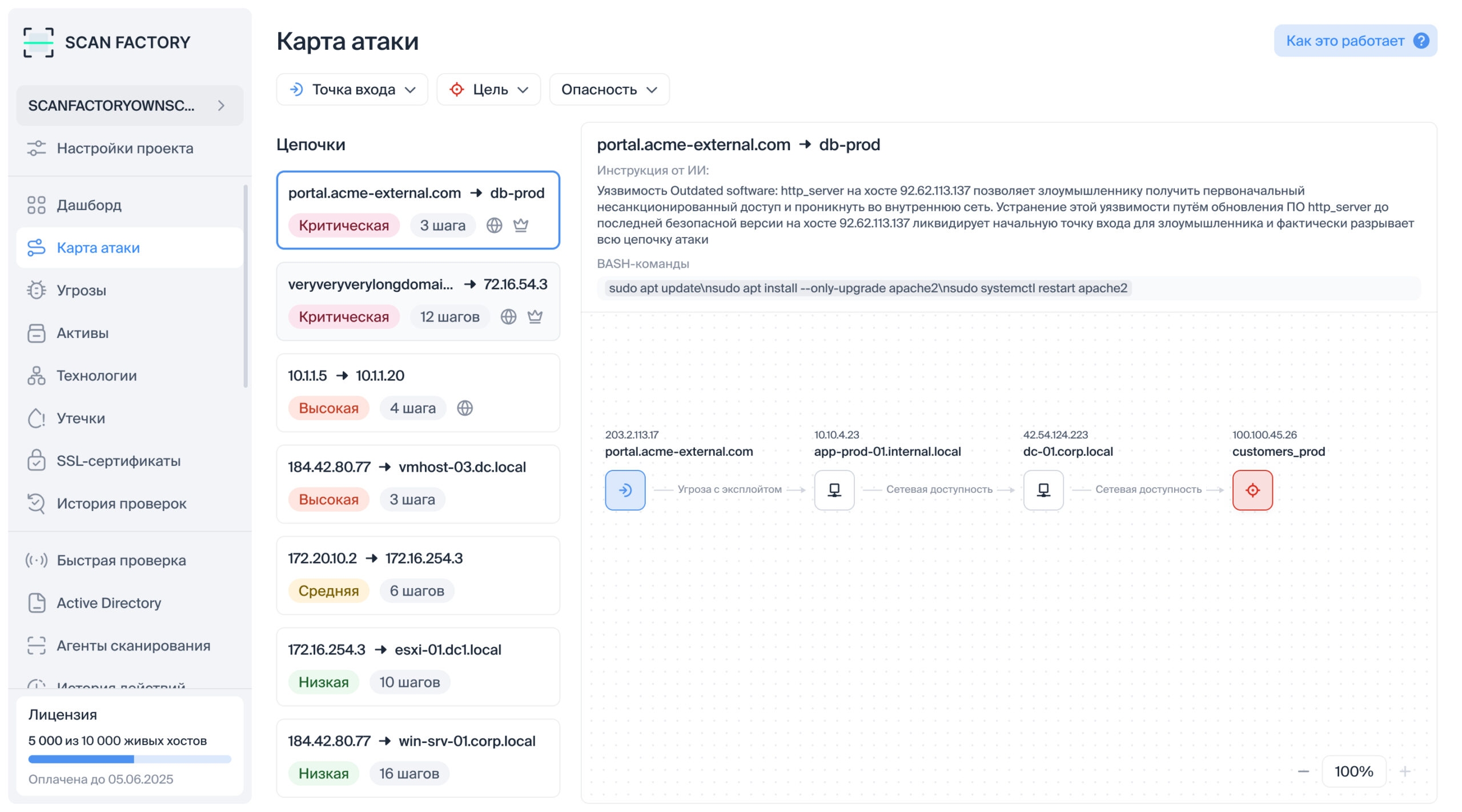Click the globe icon on 10.1.1.5 chain
Image resolution: width=1462 pixels, height=812 pixels.
coord(465,408)
